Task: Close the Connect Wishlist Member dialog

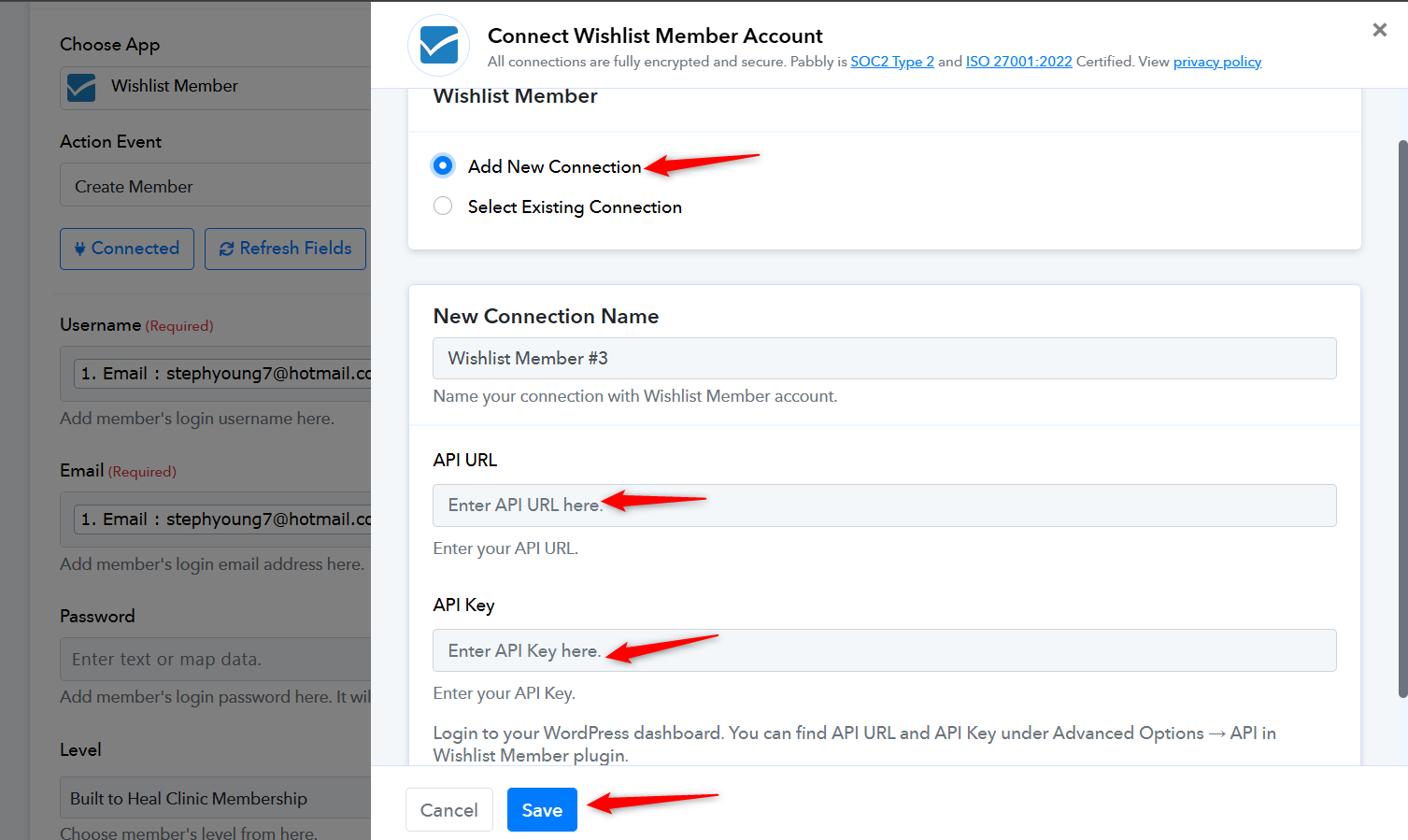Action: [1379, 30]
